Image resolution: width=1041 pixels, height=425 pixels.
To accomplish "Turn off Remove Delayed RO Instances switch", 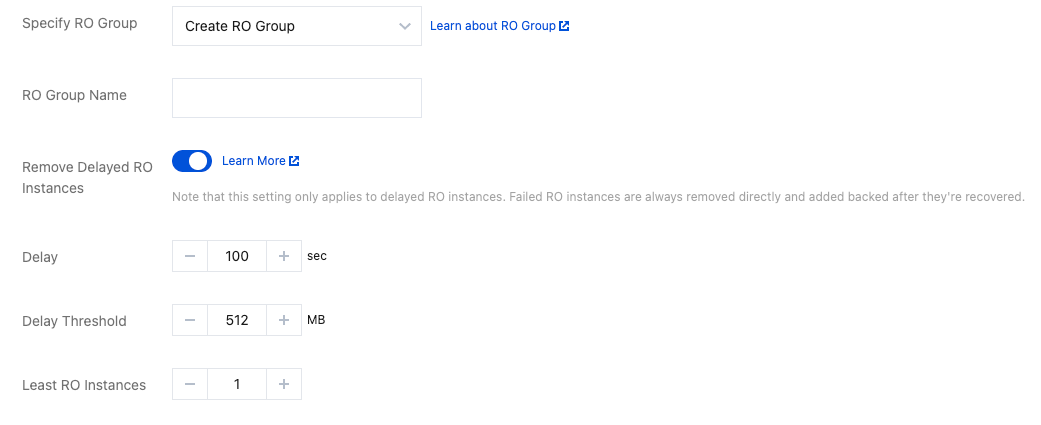I will [192, 161].
